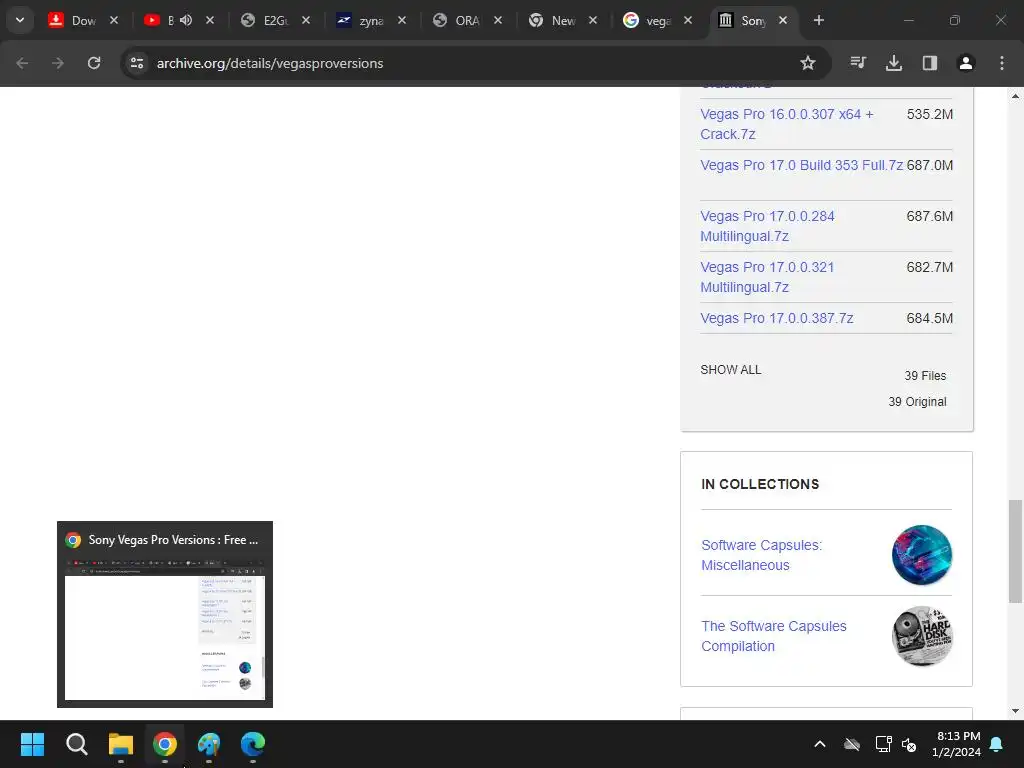
Task: Open the 39 Files listing
Action: click(x=925, y=376)
